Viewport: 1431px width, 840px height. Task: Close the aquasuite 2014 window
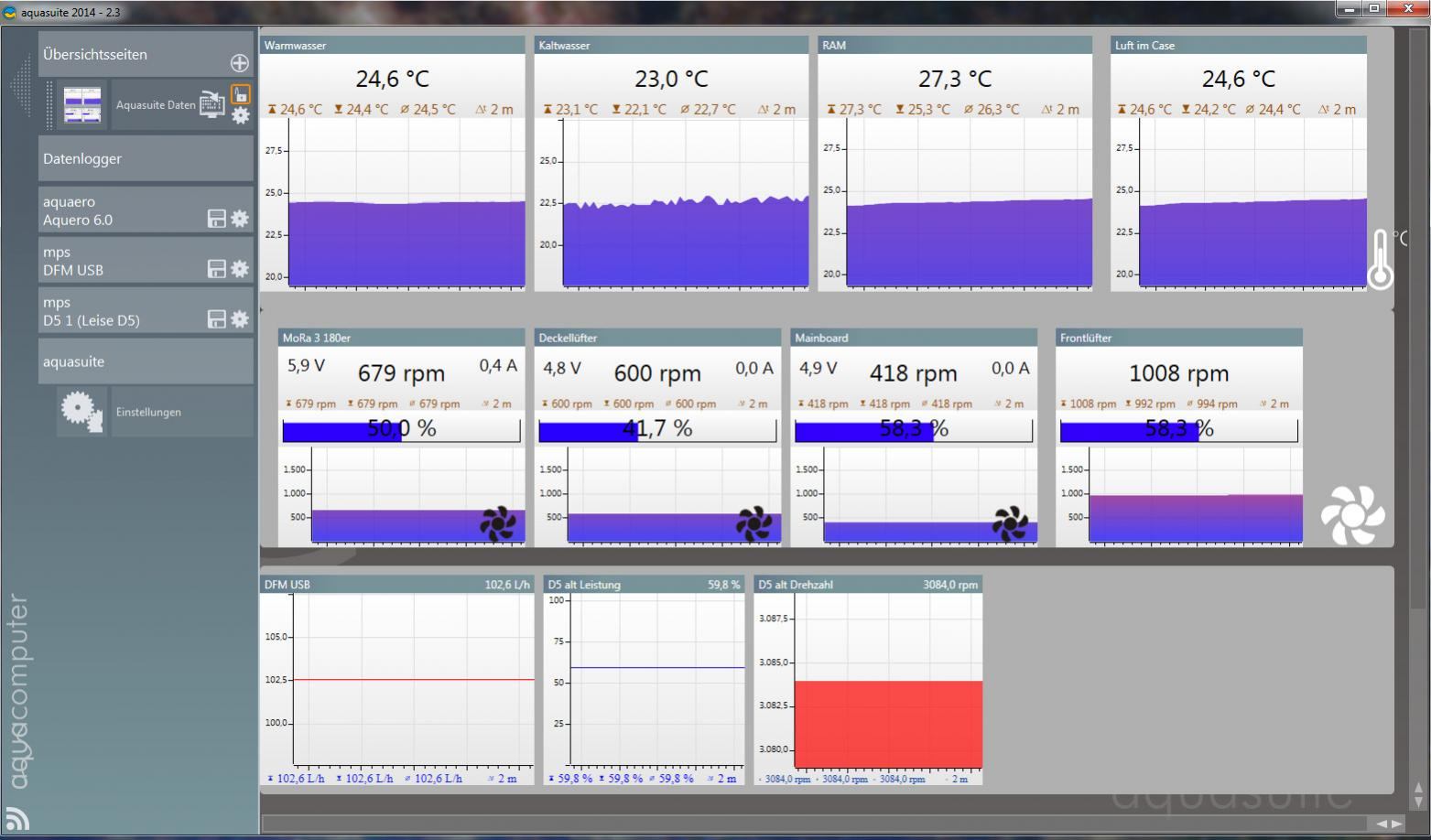1408,9
